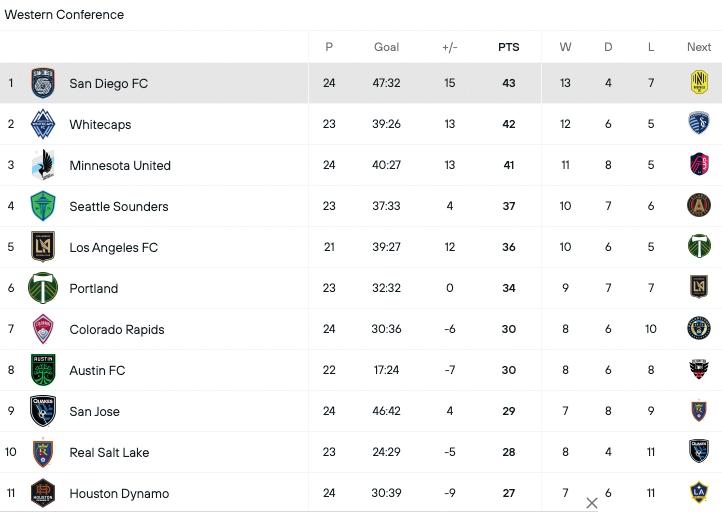The height and width of the screenshot is (512, 722).
Task: Sort table by the Goal column header
Action: click(x=387, y=47)
